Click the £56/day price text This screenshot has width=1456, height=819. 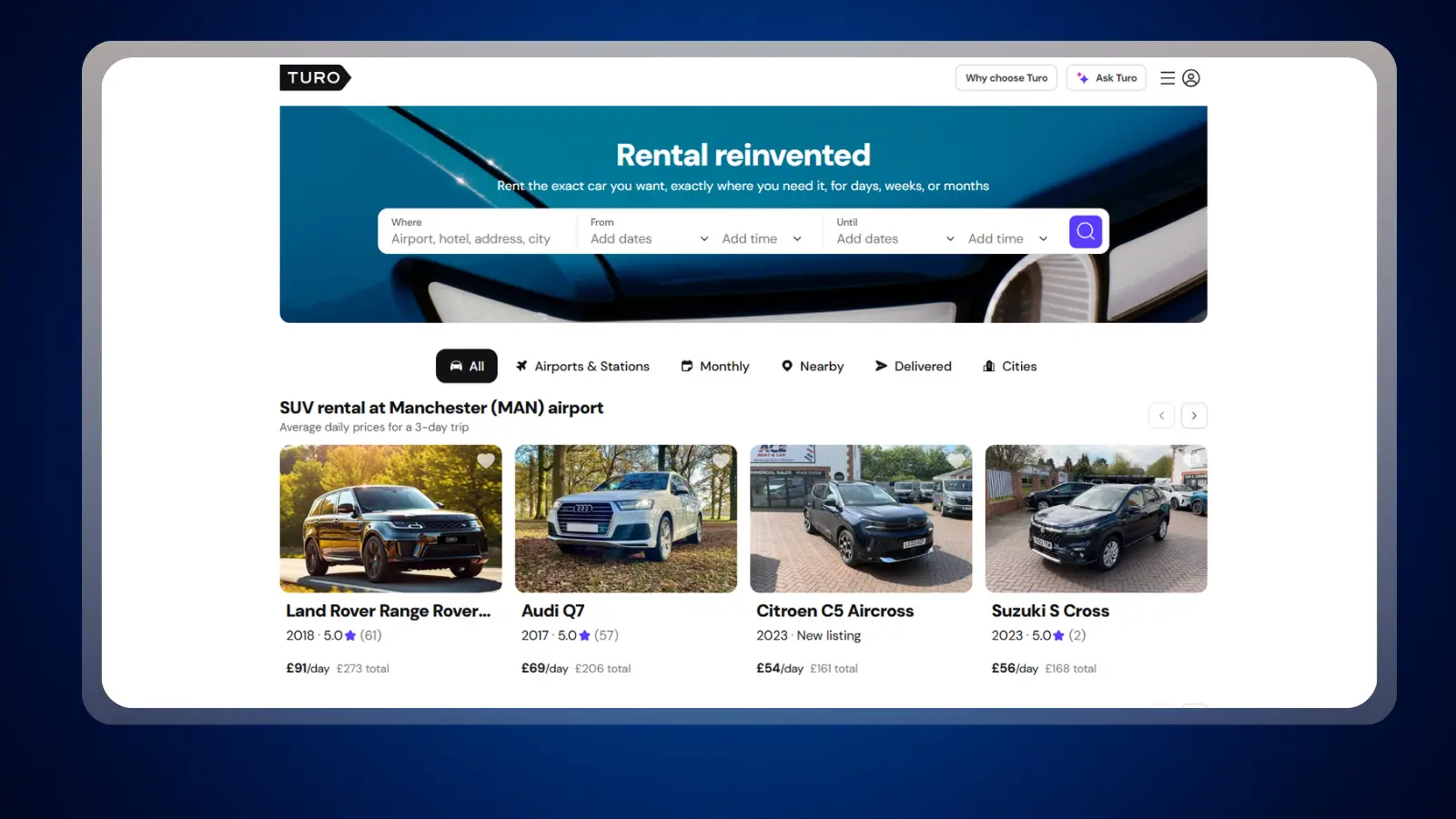click(1015, 668)
